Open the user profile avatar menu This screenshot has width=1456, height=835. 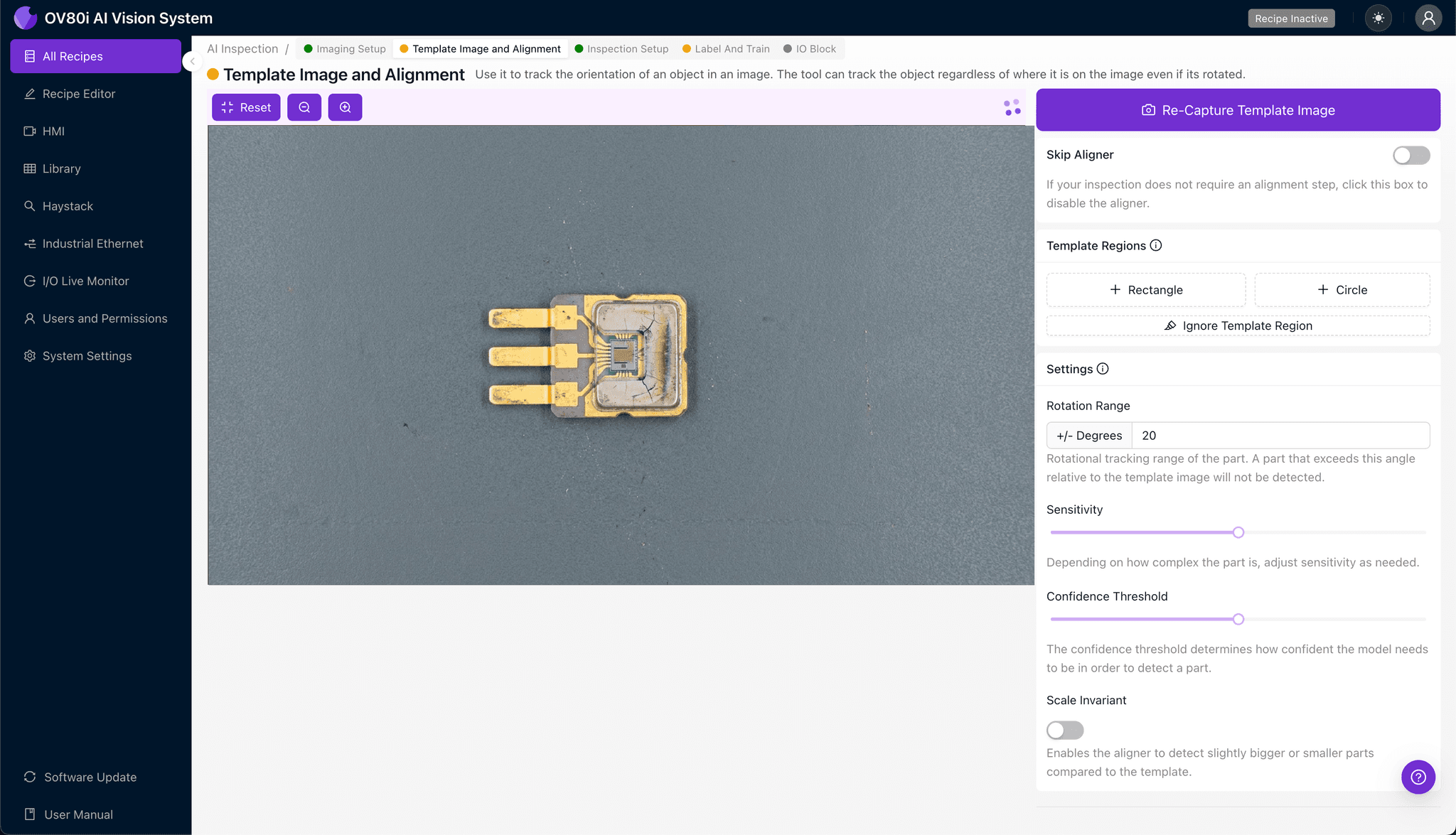point(1428,18)
